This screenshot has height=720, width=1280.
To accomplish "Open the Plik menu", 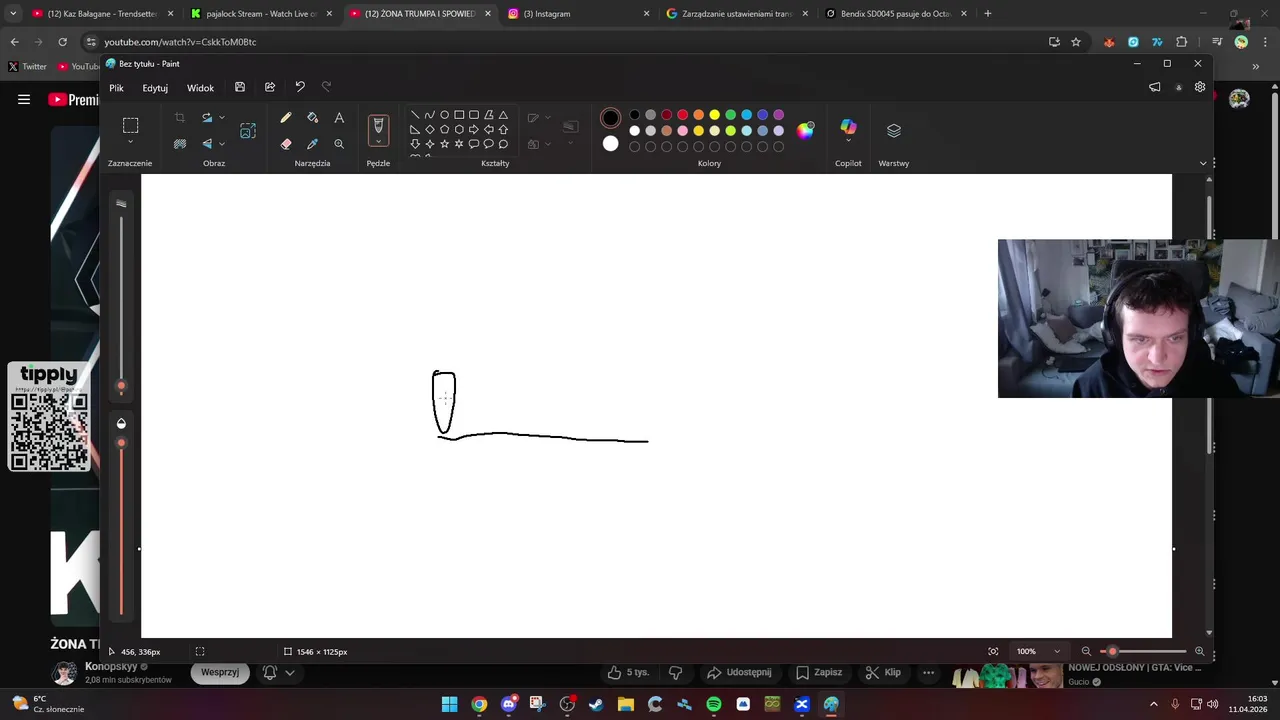I will pos(116,88).
